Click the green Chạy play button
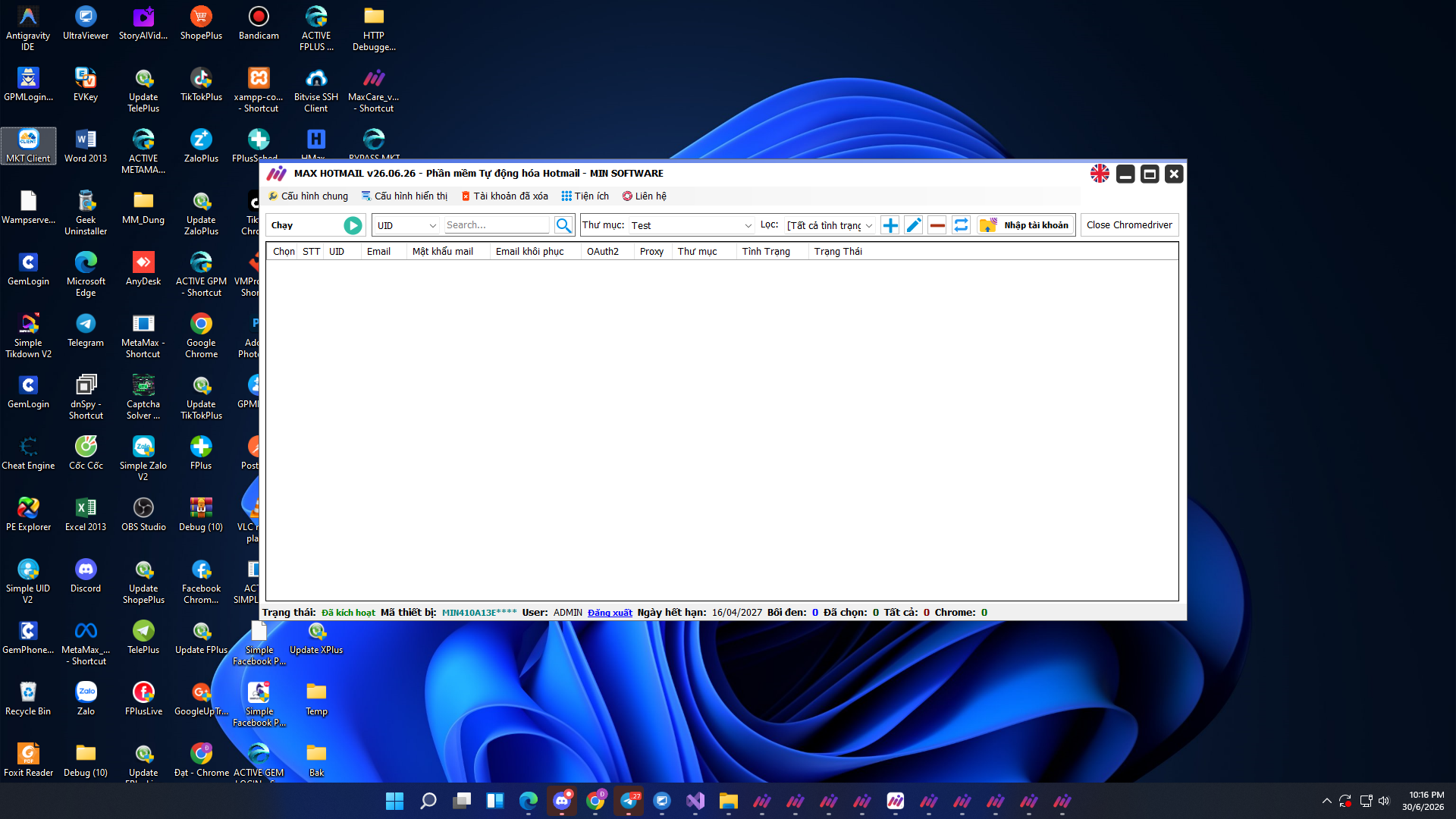Screen dimensions: 1456x819 click(353, 225)
